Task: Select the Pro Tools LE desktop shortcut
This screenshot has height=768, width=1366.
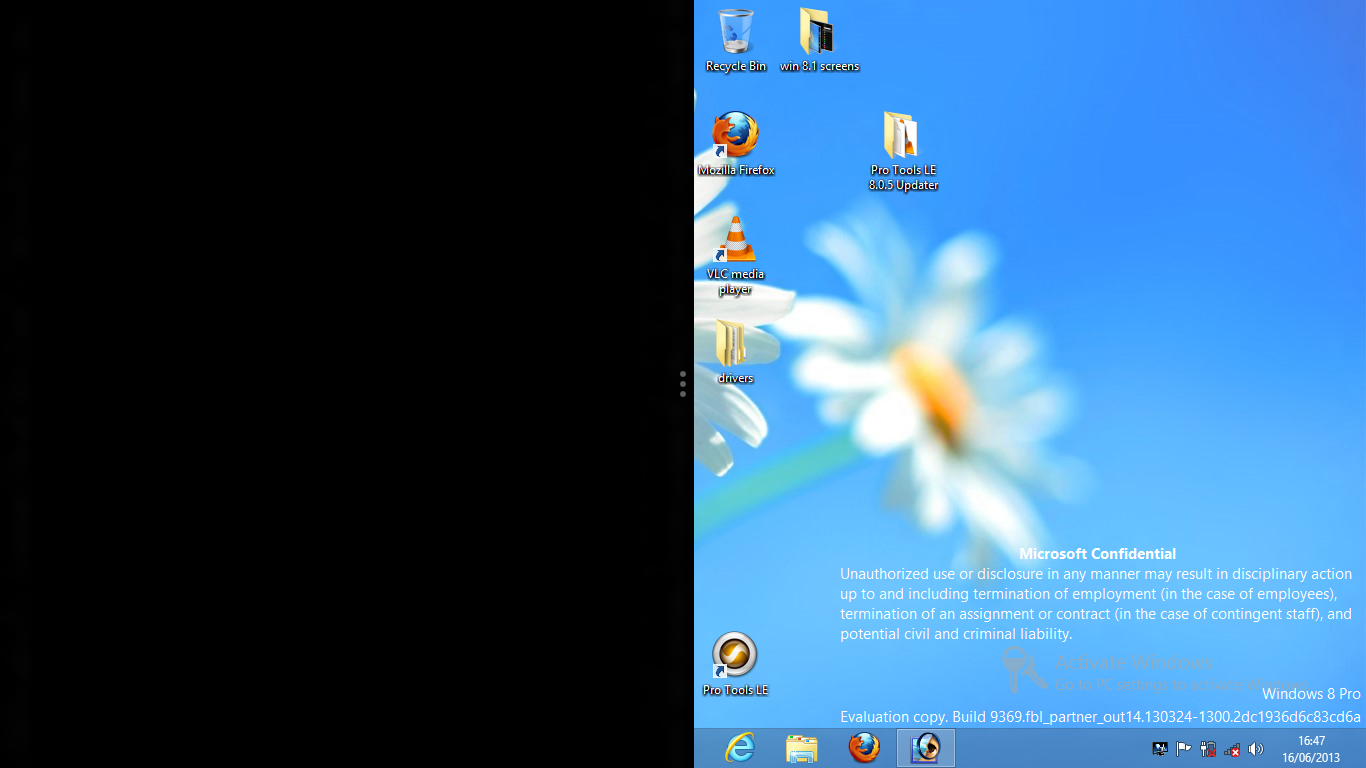Action: click(735, 664)
